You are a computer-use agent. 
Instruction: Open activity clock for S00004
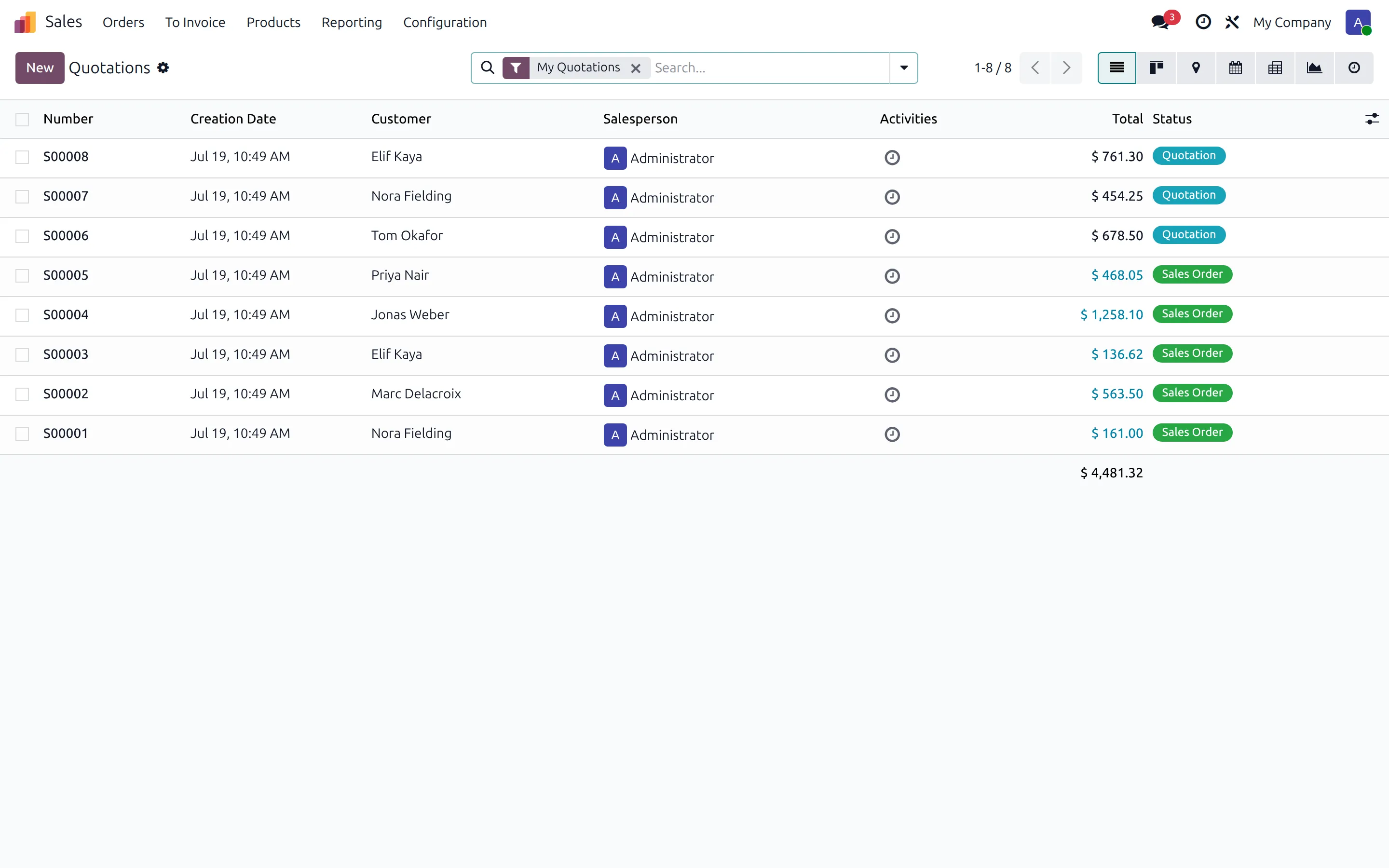point(892,316)
